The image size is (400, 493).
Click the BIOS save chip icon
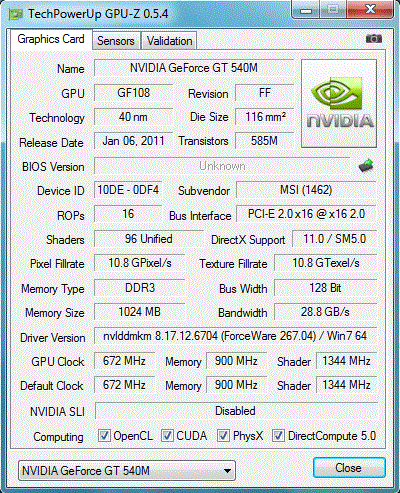tap(366, 165)
